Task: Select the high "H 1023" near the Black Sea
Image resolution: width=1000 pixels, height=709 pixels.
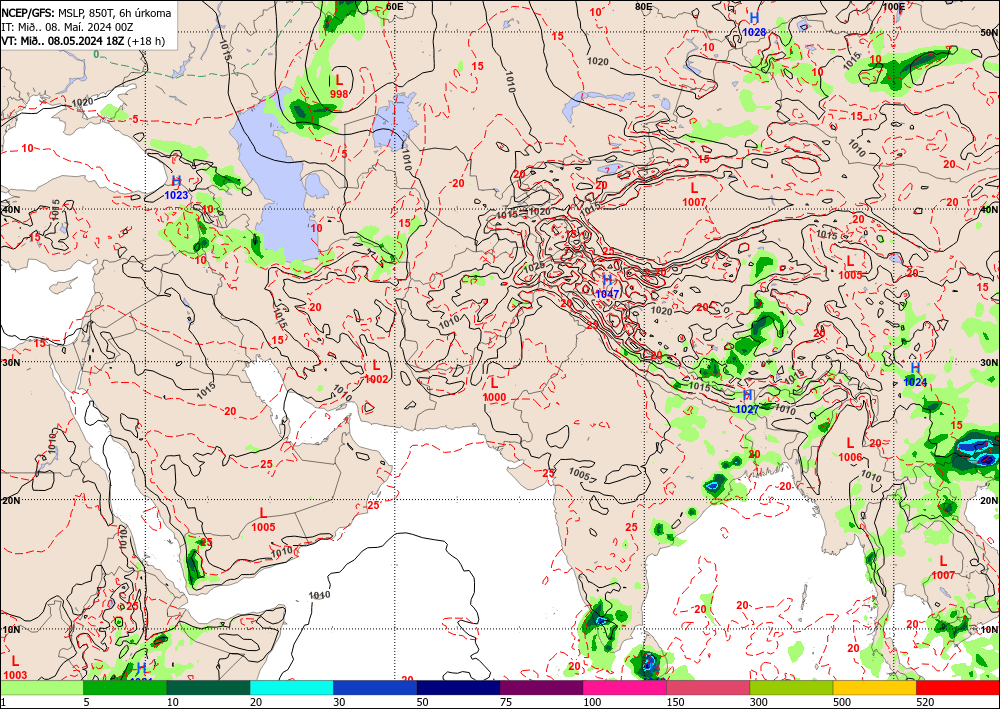Action: [177, 188]
